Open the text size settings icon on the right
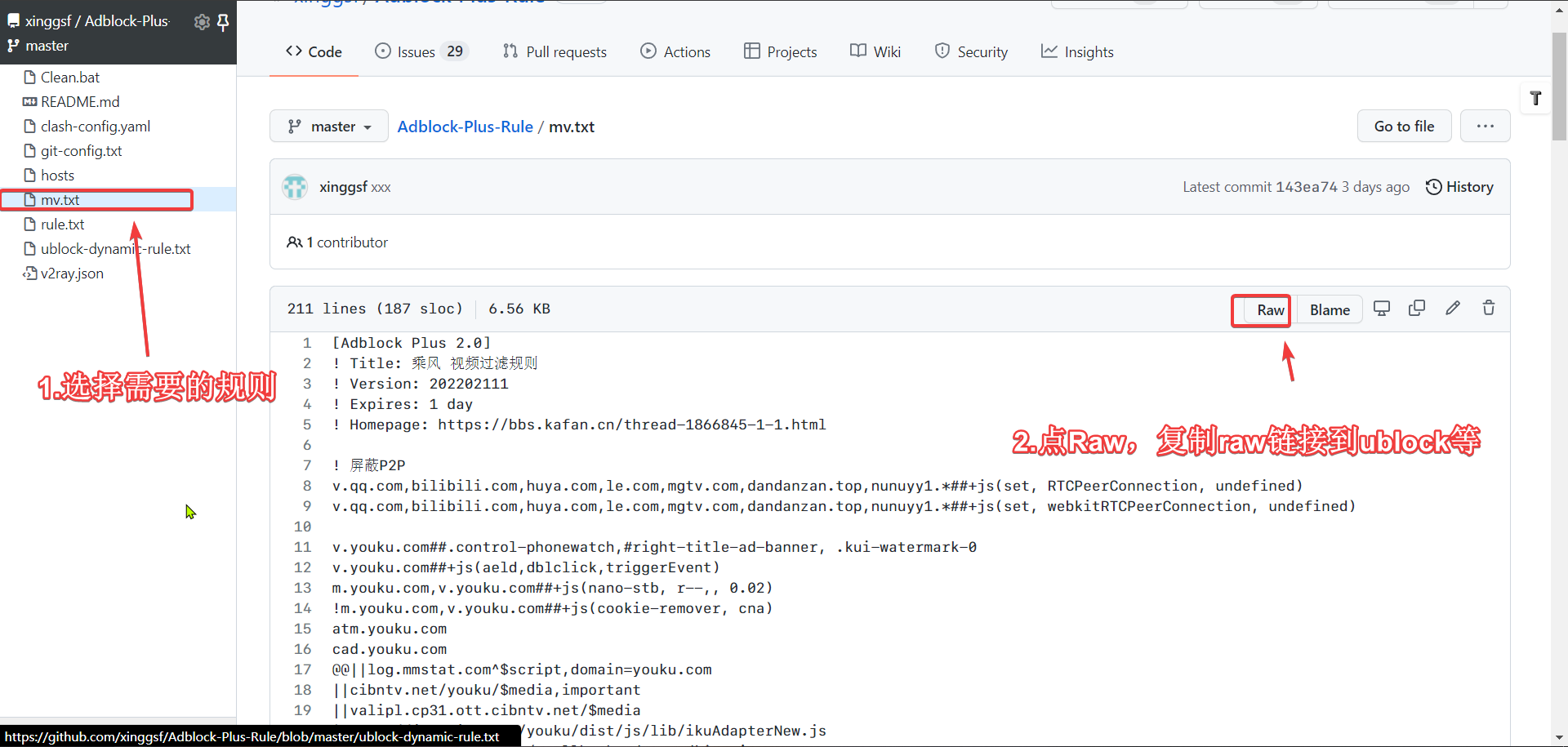This screenshot has height=747, width=1568. 1536,98
